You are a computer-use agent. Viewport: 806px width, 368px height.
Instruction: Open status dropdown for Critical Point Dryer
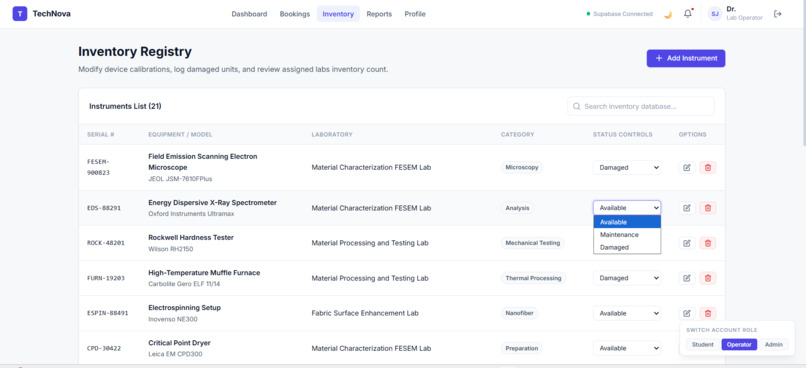[627, 348]
